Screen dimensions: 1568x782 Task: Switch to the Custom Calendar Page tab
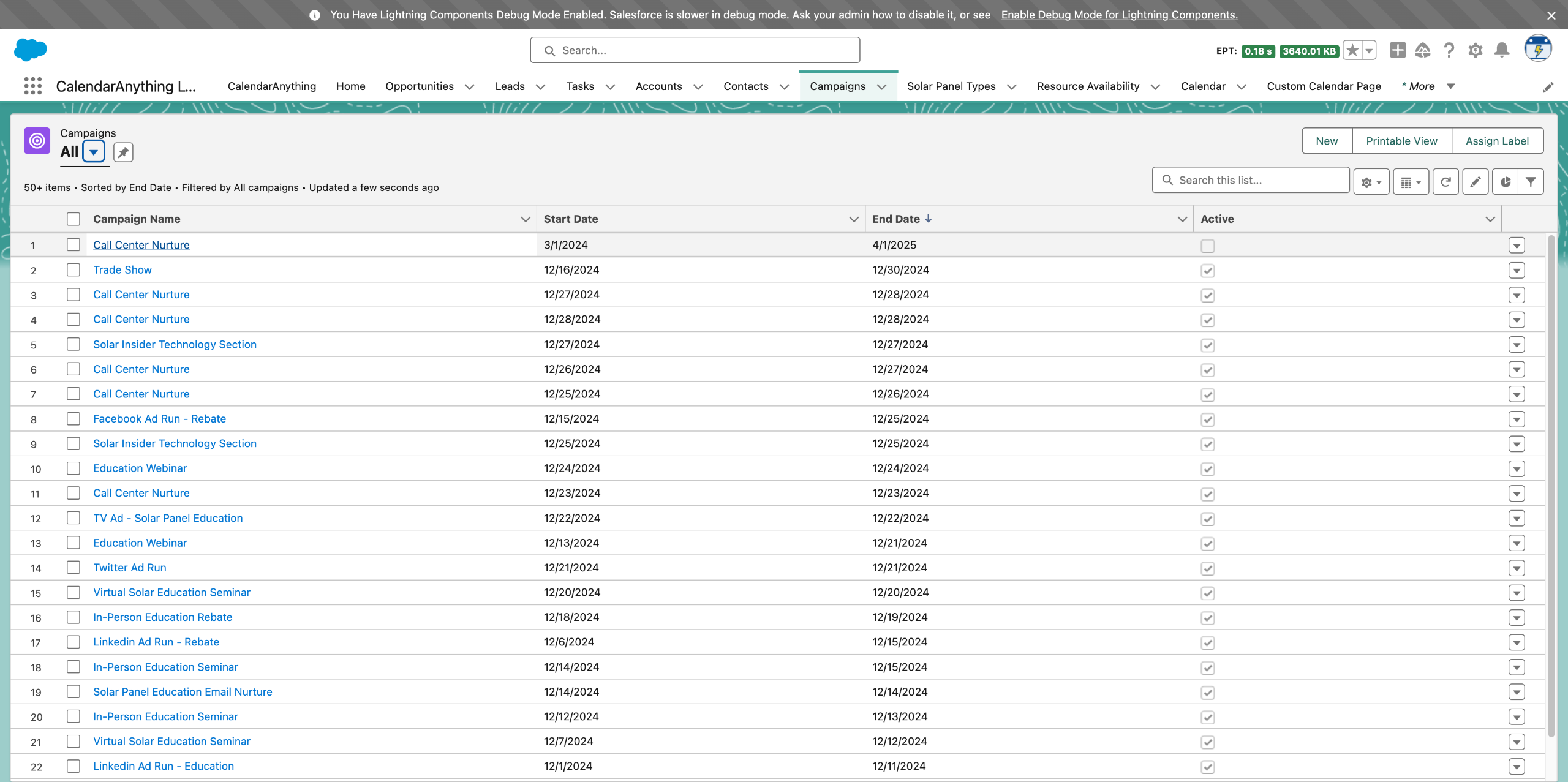pos(1324,86)
